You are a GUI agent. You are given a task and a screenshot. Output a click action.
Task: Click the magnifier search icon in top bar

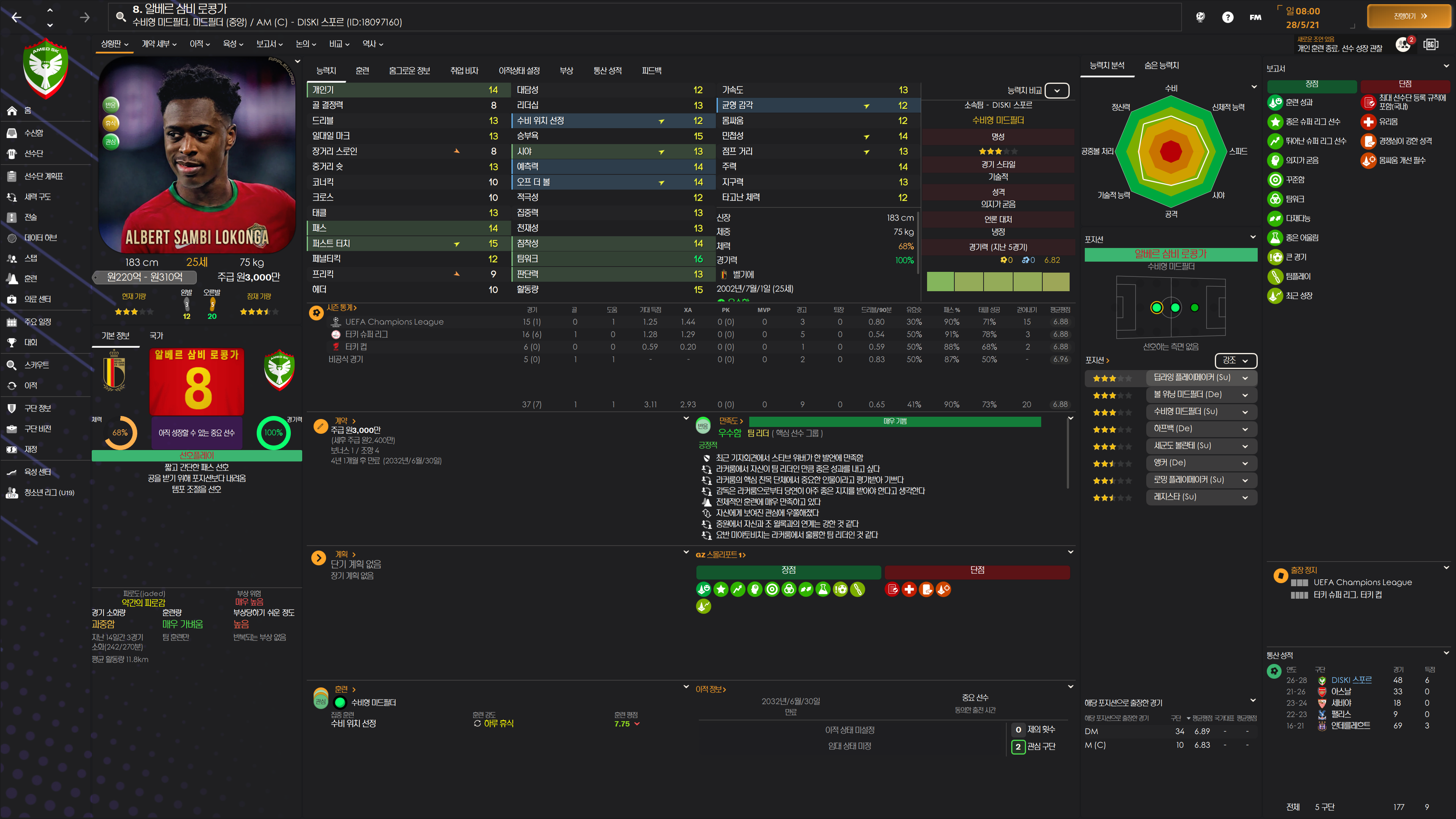point(121,16)
